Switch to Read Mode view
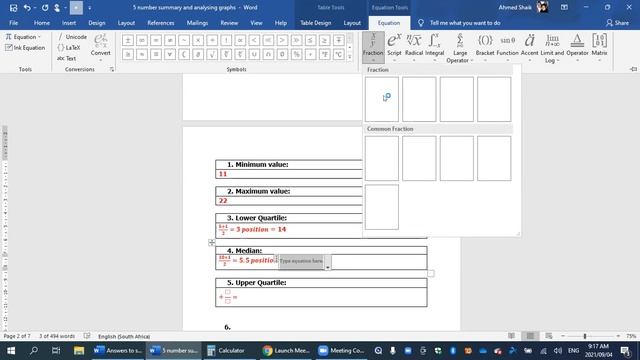This screenshot has width=640, height=360. tap(511, 336)
